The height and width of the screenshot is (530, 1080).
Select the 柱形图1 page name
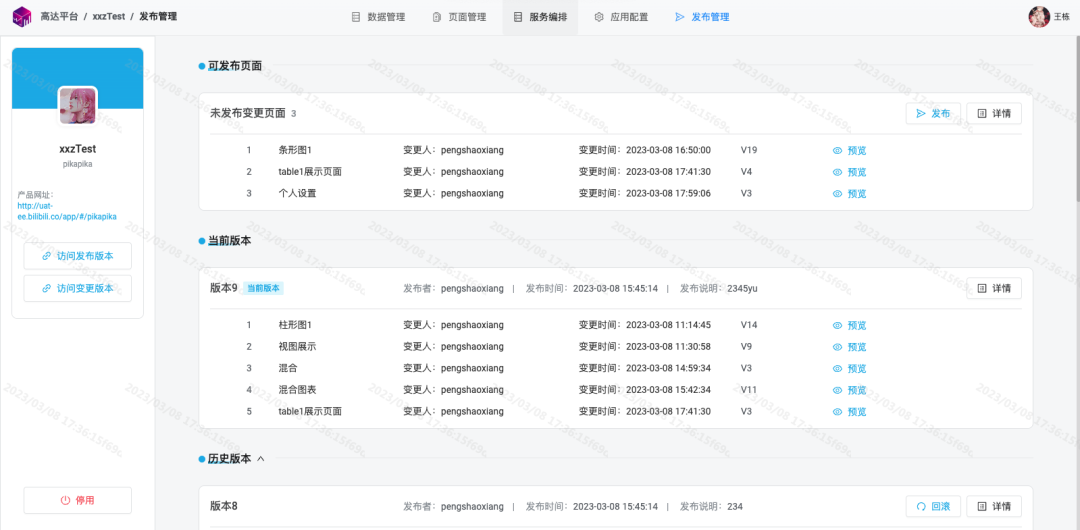click(295, 325)
